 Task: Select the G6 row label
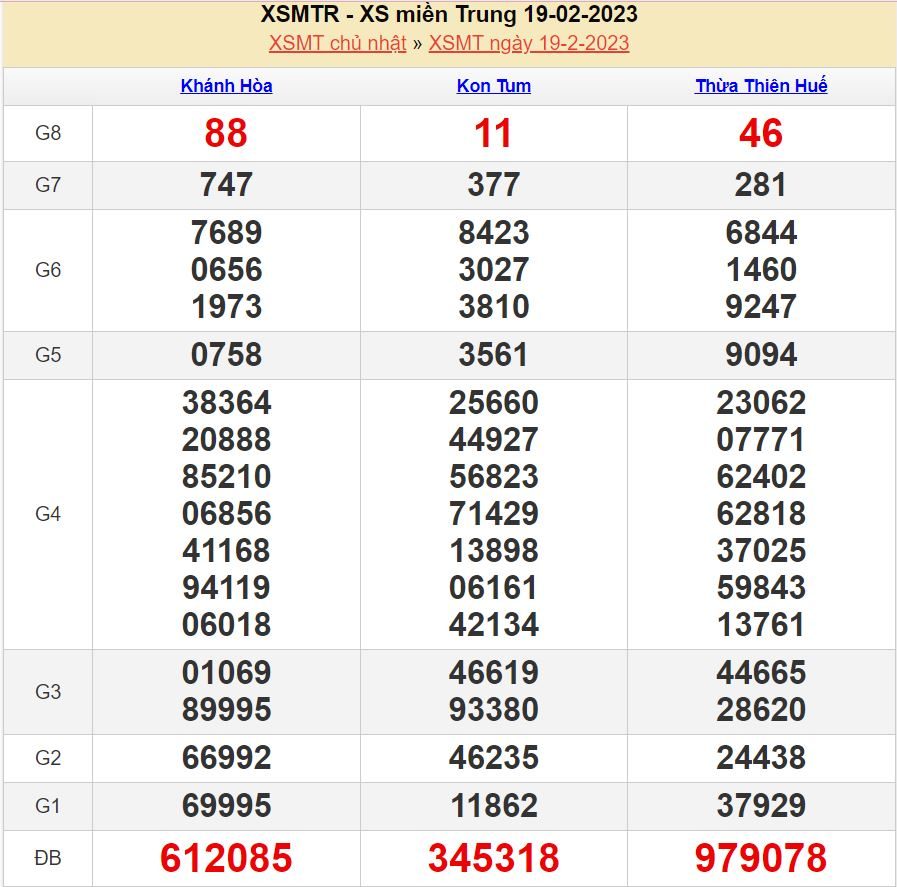coord(48,270)
